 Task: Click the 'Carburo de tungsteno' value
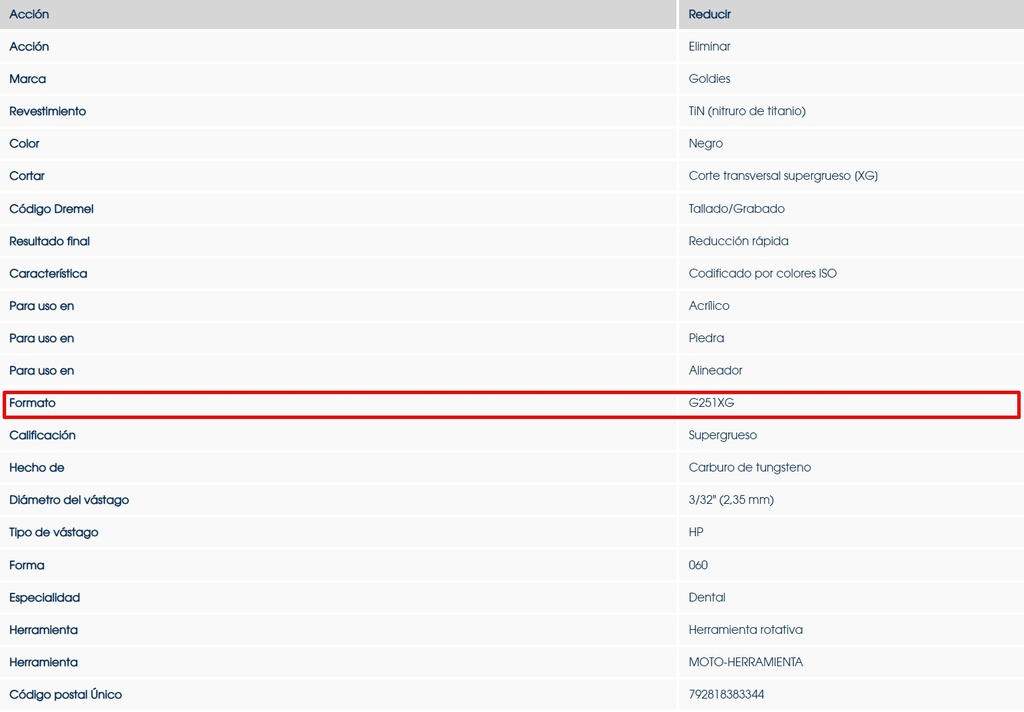pyautogui.click(x=750, y=468)
